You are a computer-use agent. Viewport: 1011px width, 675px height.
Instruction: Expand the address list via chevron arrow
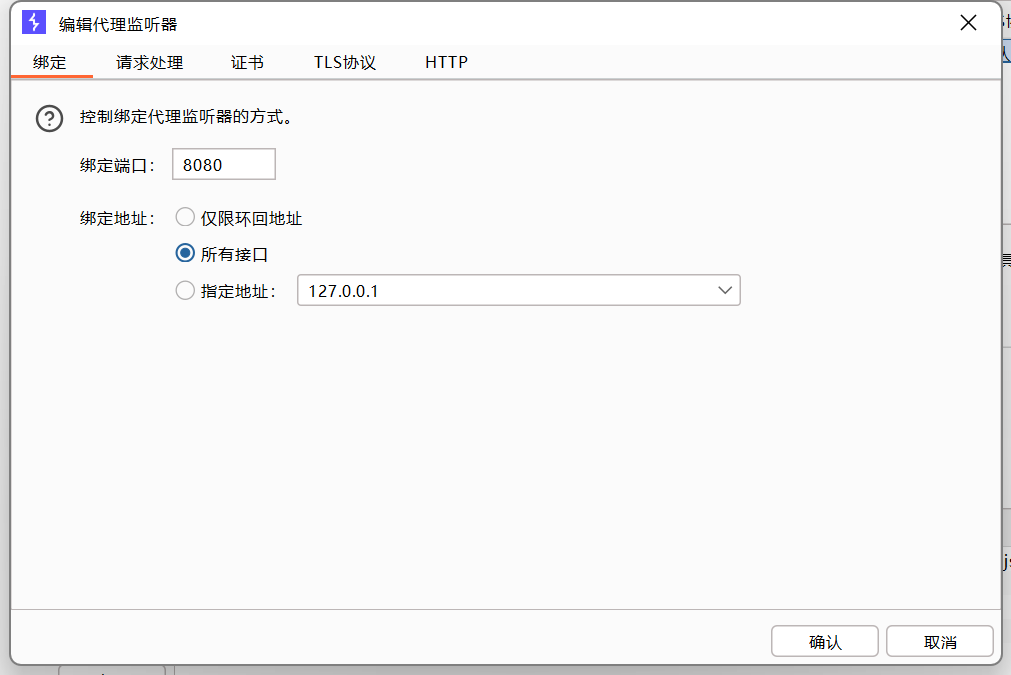pos(725,291)
